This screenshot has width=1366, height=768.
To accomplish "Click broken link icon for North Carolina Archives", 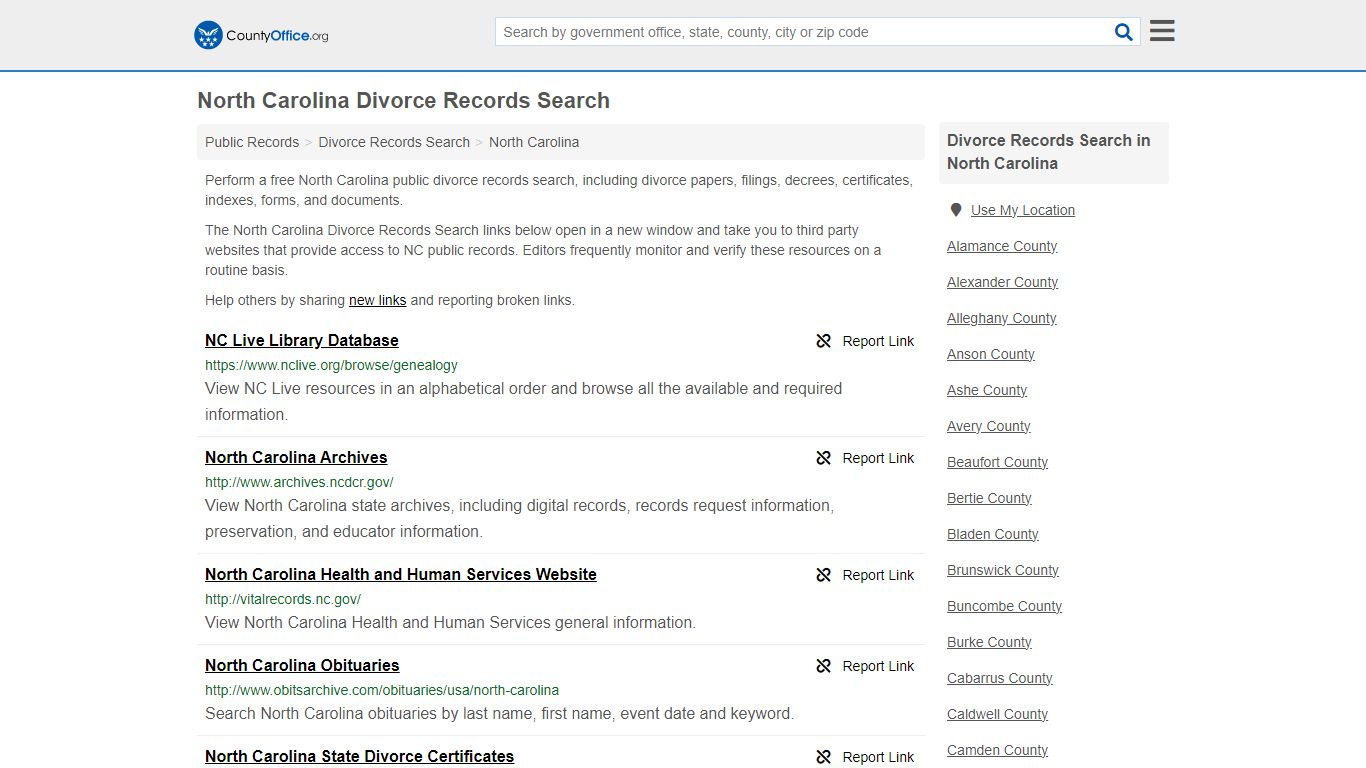I will [x=824, y=458].
